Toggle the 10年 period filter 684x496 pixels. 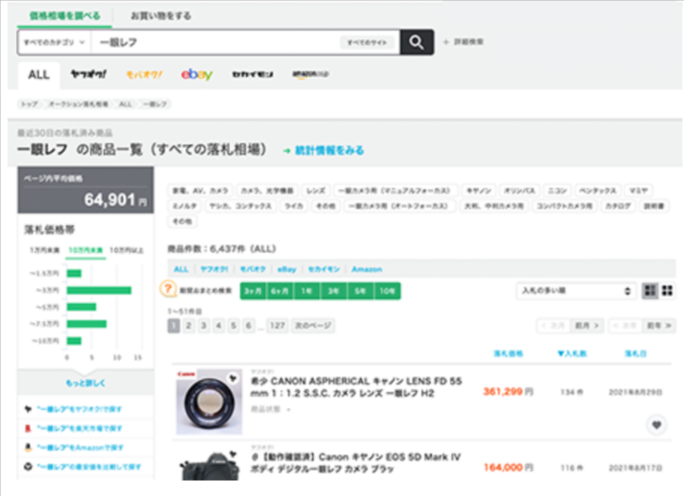pyautogui.click(x=386, y=290)
